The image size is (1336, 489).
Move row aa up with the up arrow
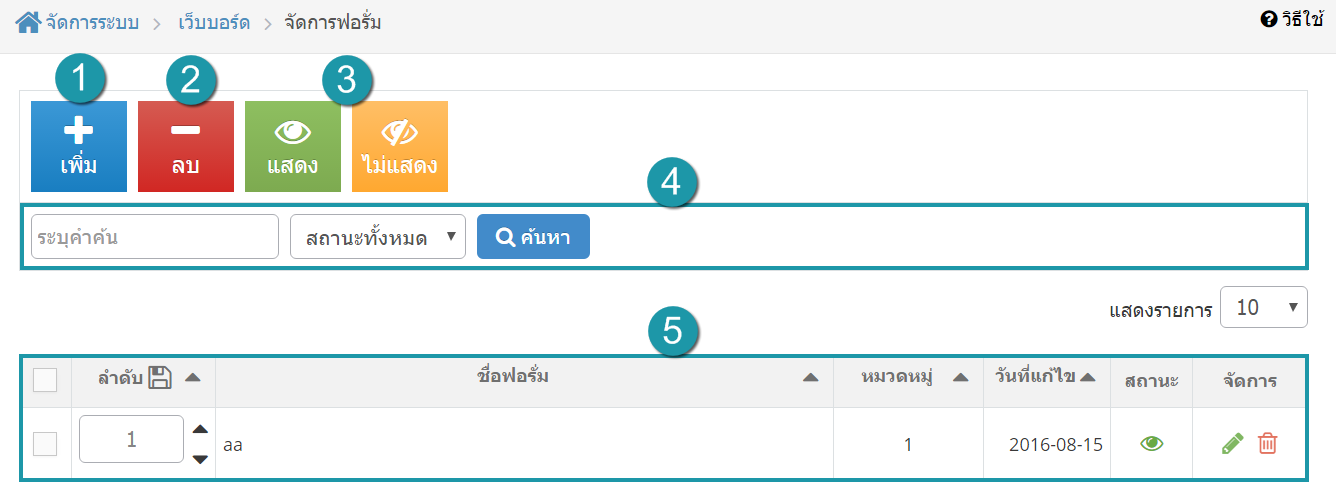(x=200, y=429)
